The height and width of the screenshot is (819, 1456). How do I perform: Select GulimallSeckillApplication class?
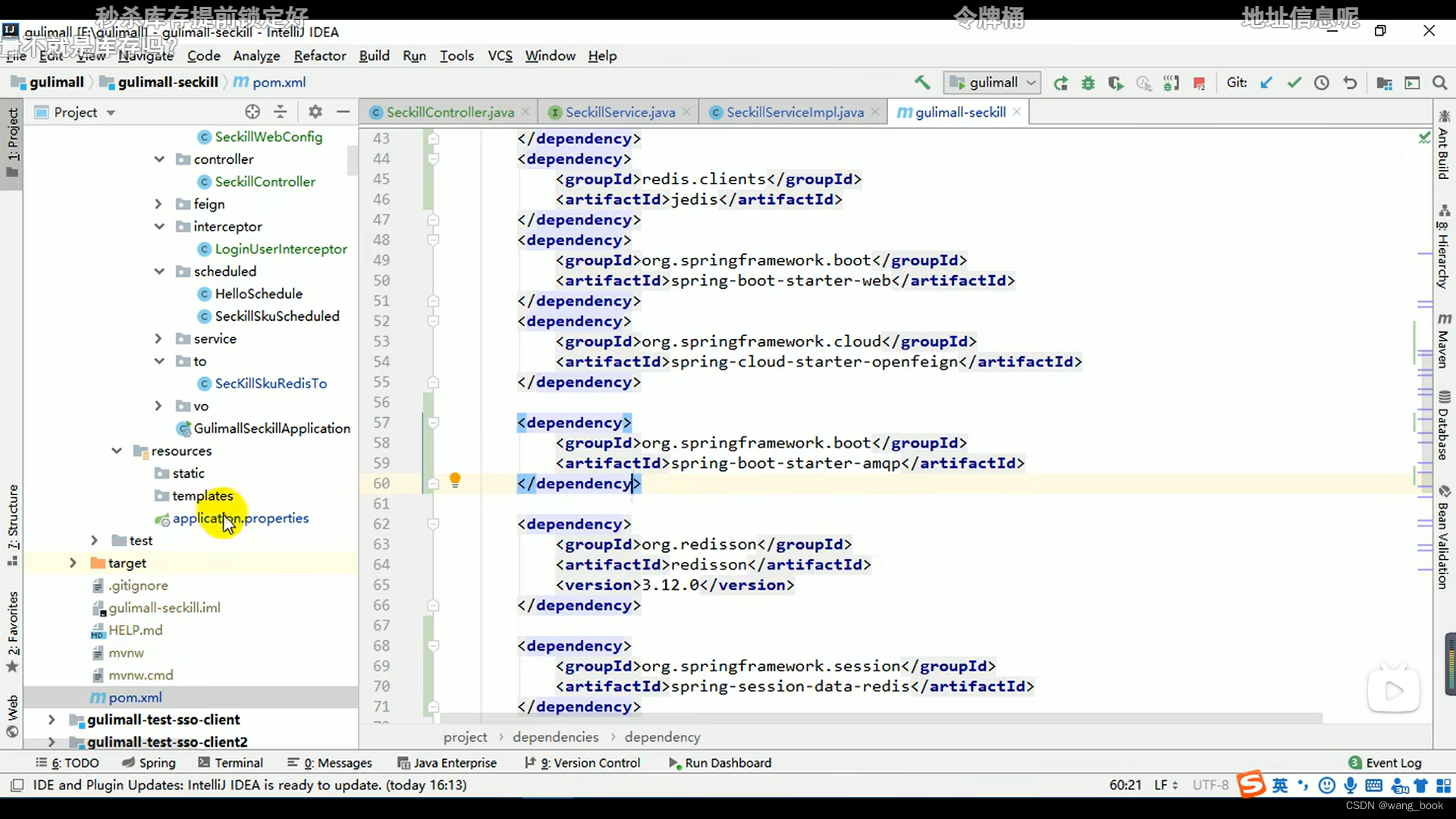point(271,428)
